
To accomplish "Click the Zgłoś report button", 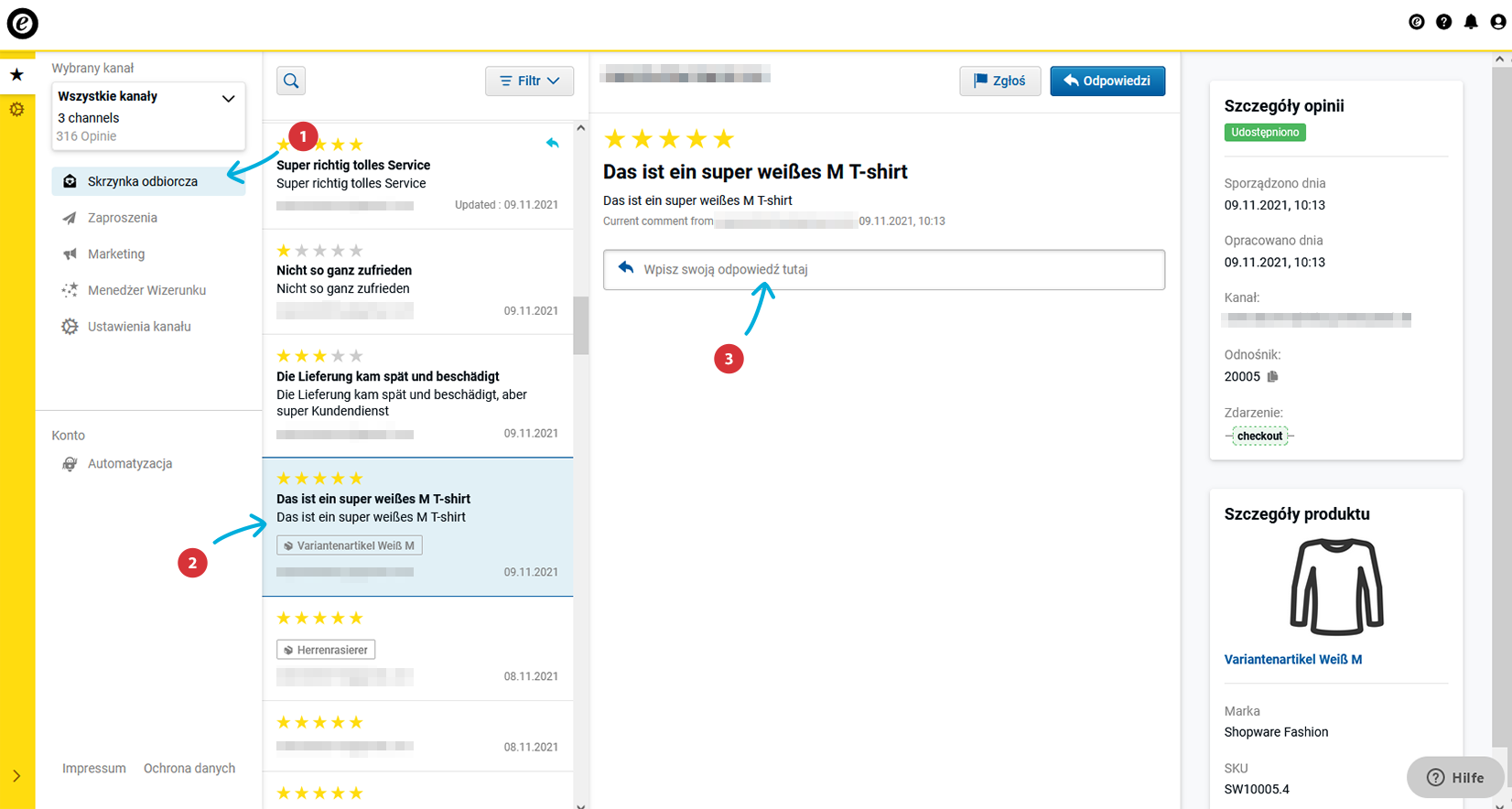I will 999,81.
